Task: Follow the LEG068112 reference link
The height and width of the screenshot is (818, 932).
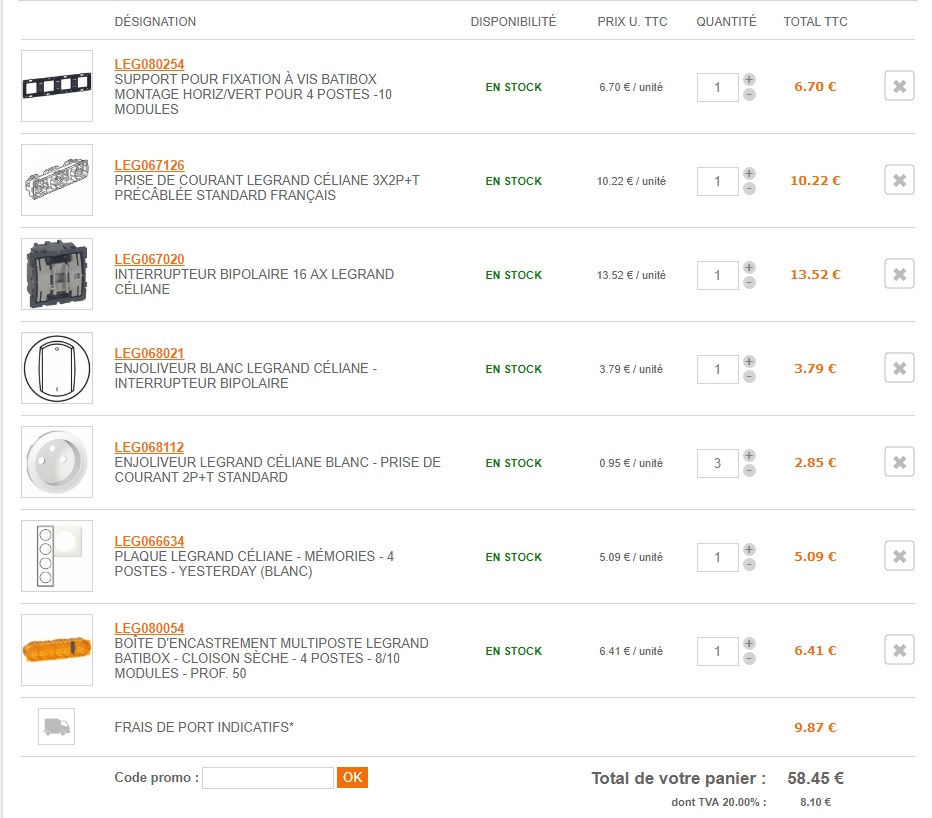Action: [x=149, y=448]
